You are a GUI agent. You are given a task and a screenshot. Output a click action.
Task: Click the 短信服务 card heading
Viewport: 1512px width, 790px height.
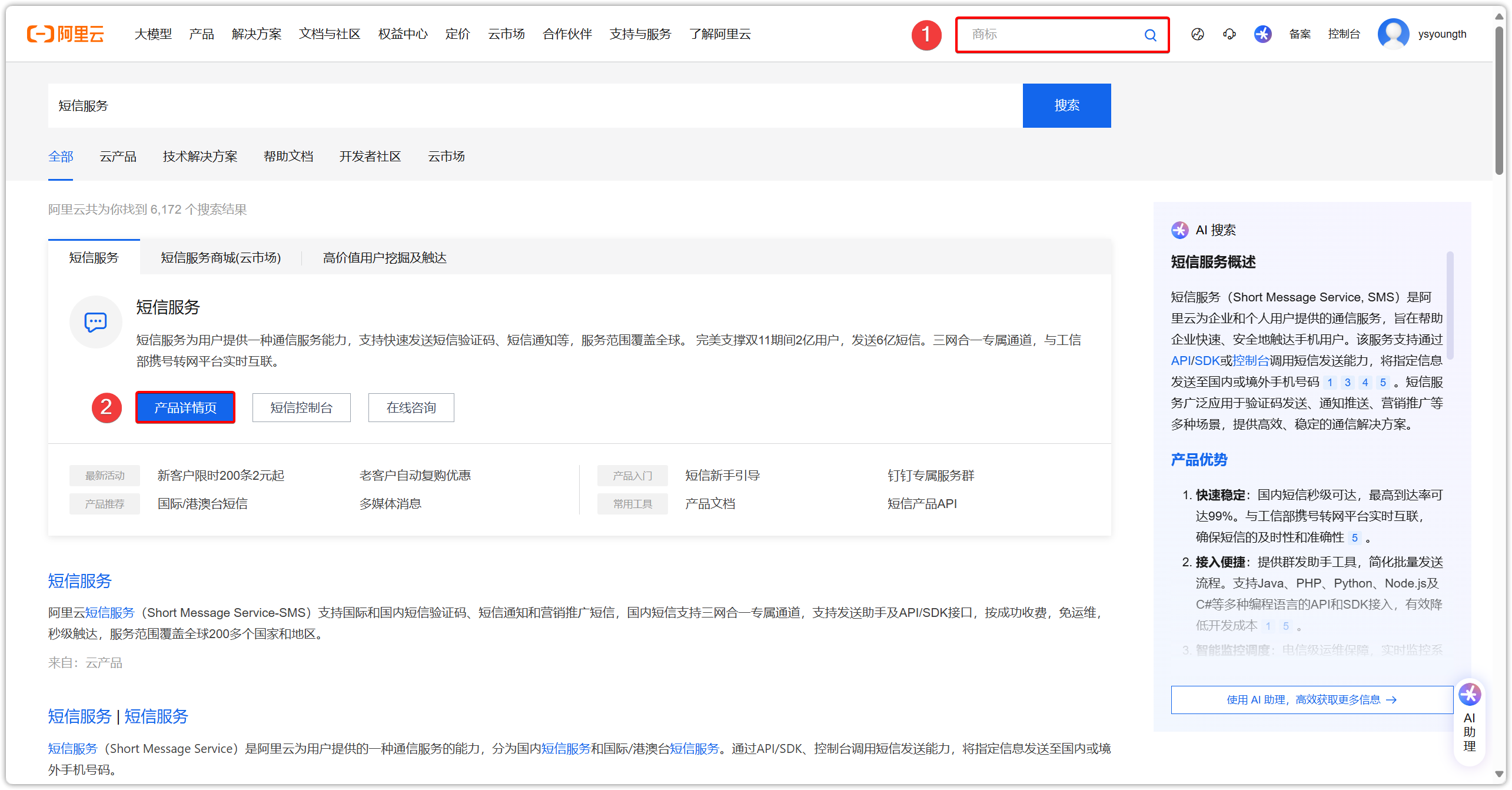coord(168,307)
